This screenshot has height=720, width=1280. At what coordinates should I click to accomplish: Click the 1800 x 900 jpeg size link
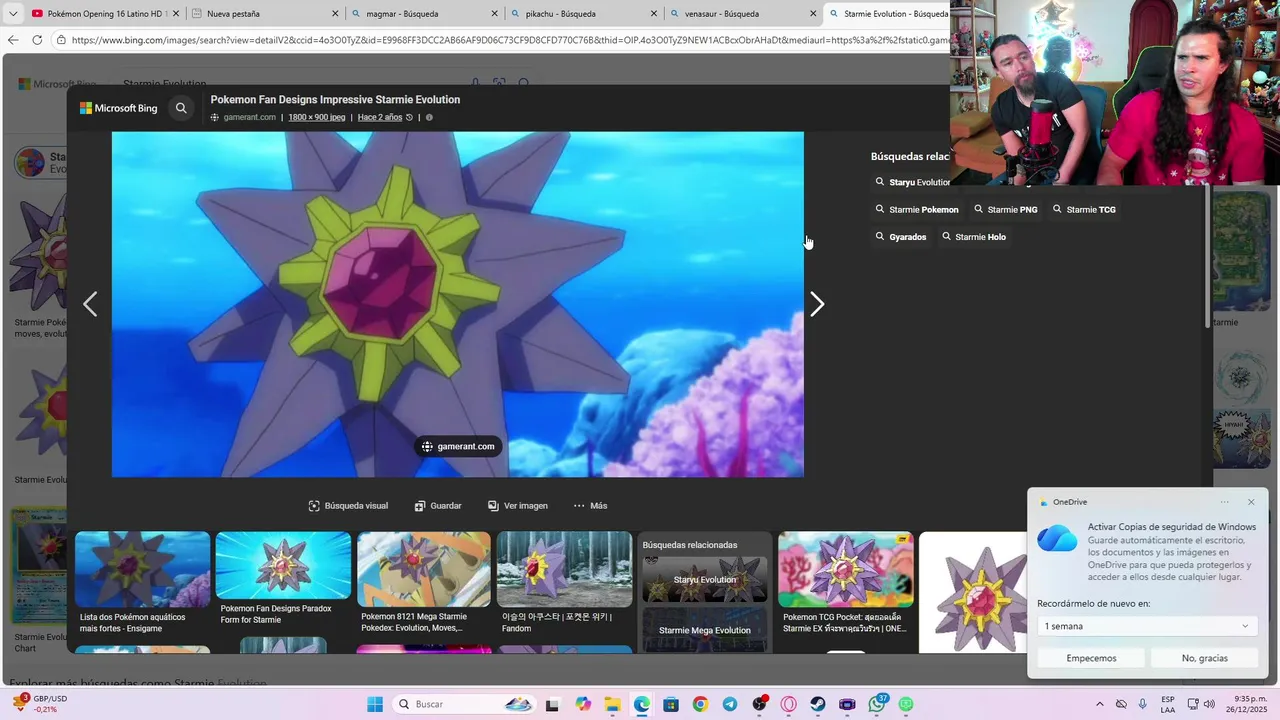pyautogui.click(x=316, y=117)
